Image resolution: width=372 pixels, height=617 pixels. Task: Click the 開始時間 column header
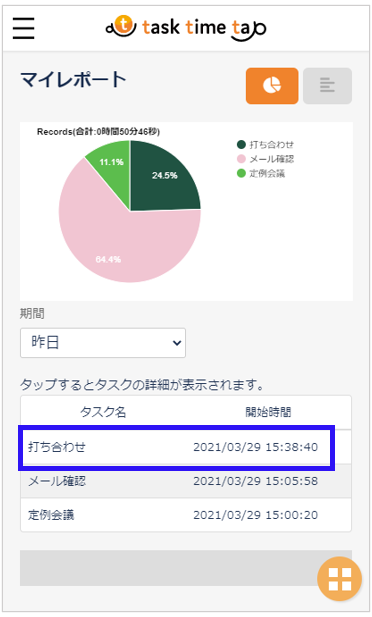pyautogui.click(x=268, y=412)
